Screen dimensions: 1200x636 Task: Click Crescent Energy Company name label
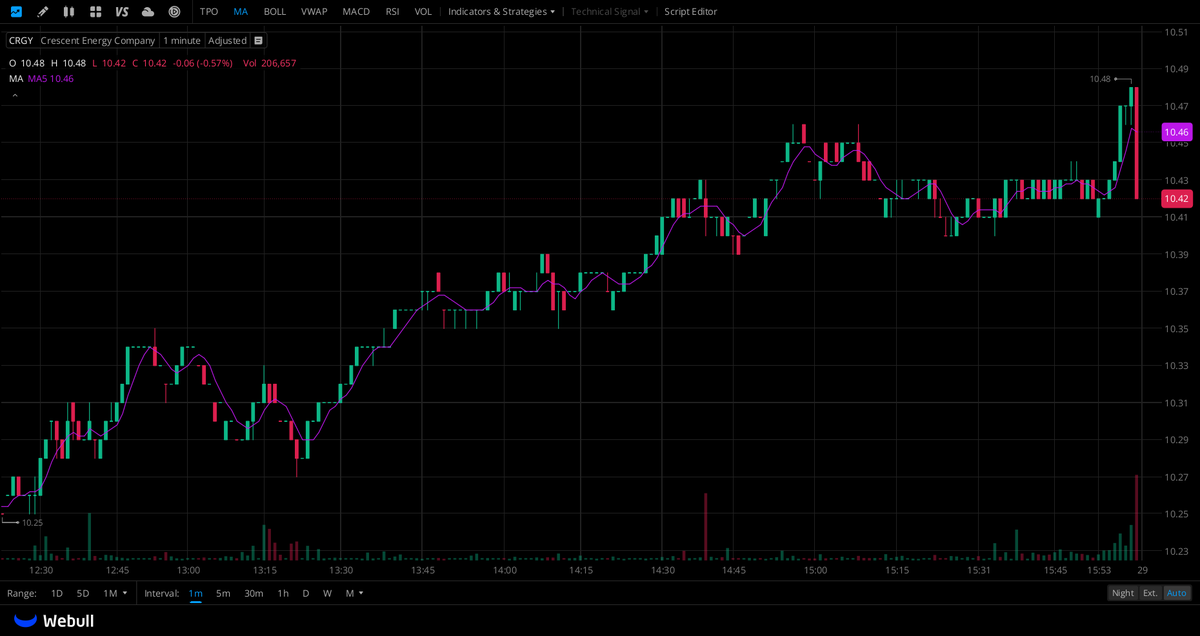98,41
